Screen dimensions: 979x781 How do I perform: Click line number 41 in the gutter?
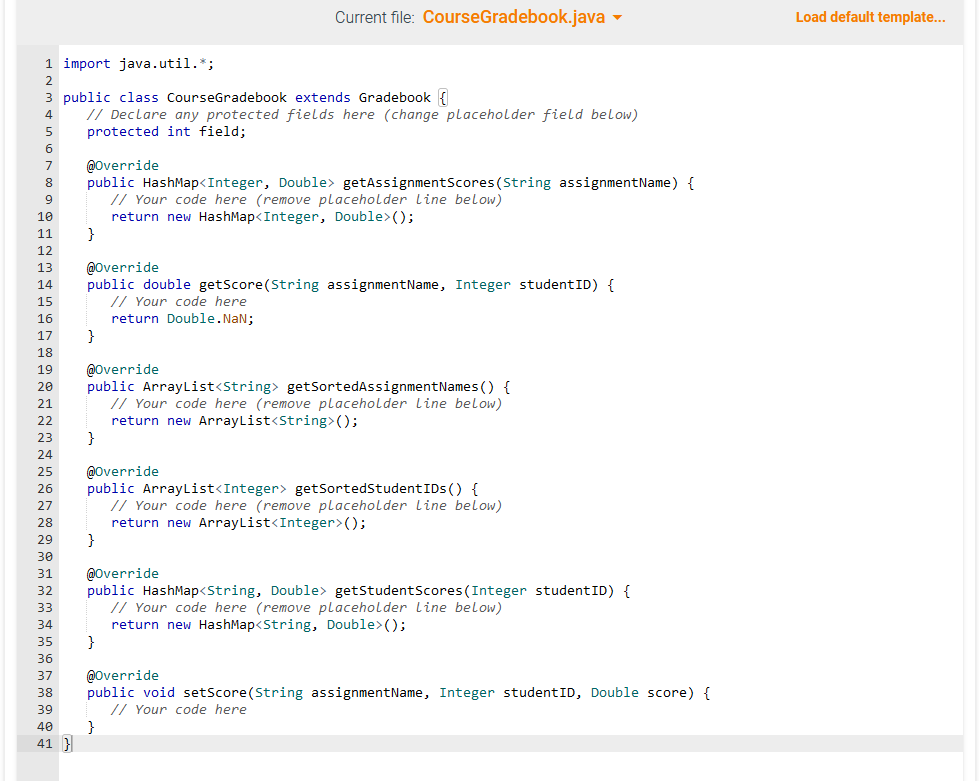[44, 743]
